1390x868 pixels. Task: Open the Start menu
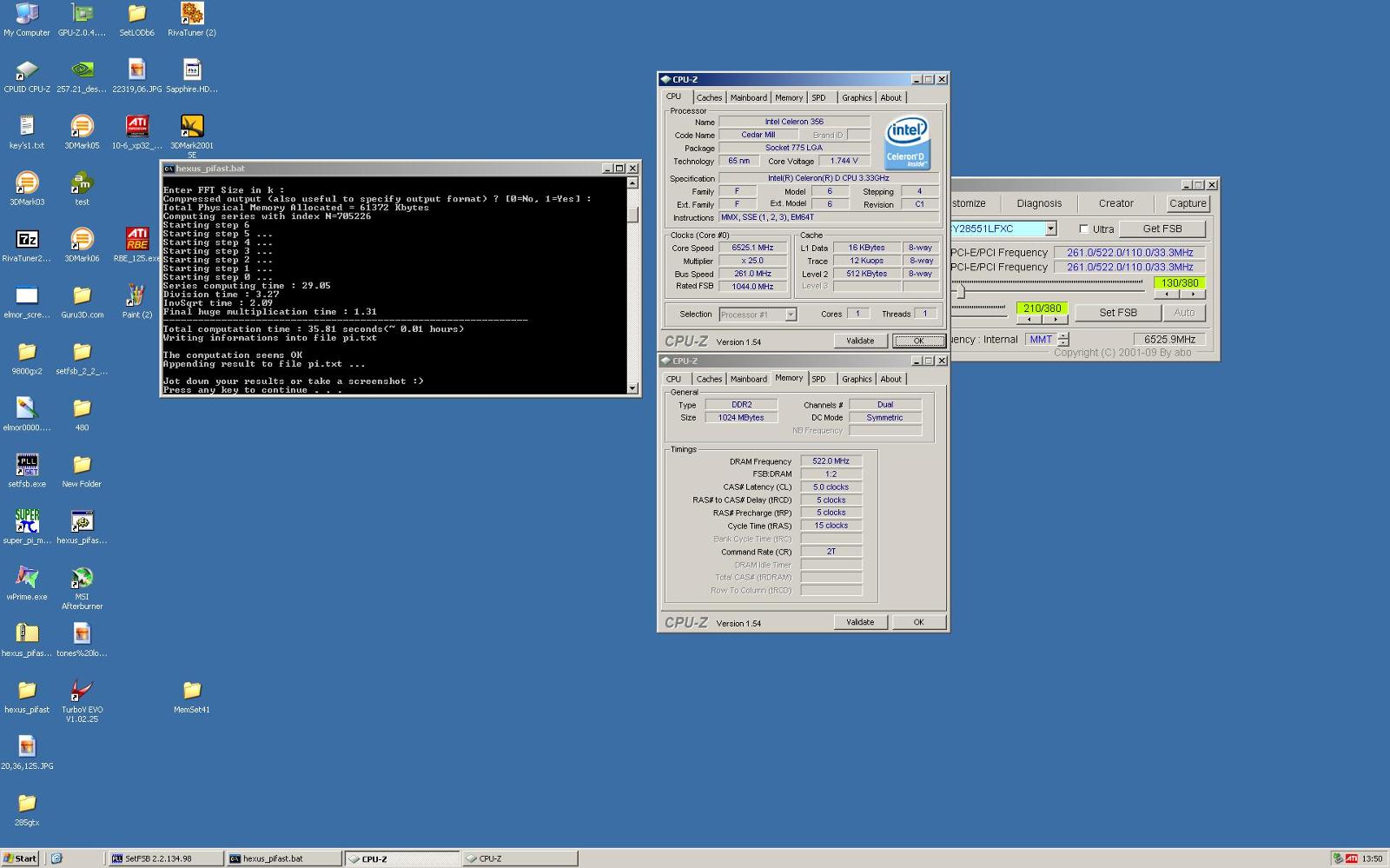tap(20, 858)
